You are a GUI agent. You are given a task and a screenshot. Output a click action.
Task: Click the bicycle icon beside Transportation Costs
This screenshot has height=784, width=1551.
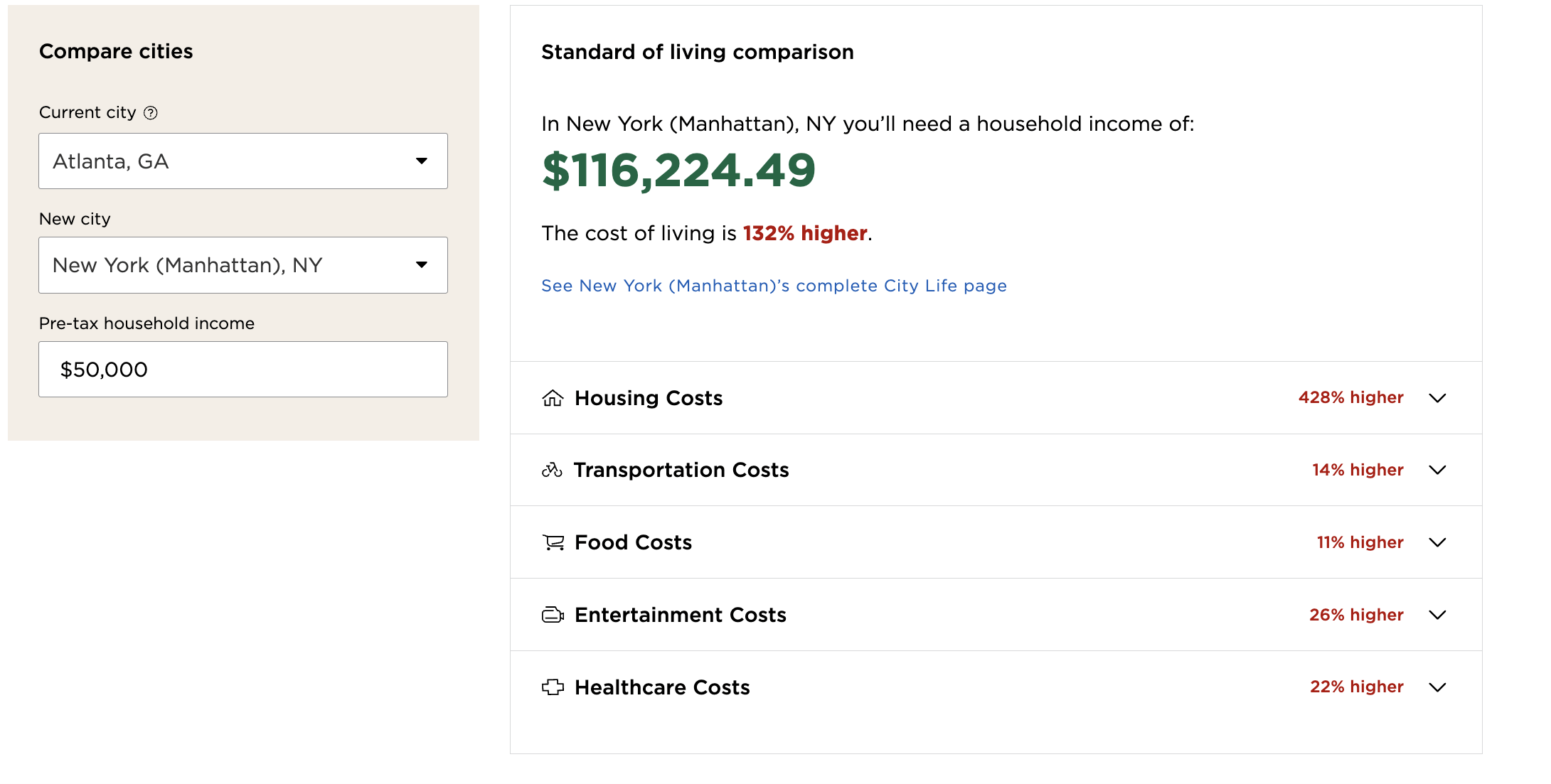(552, 470)
